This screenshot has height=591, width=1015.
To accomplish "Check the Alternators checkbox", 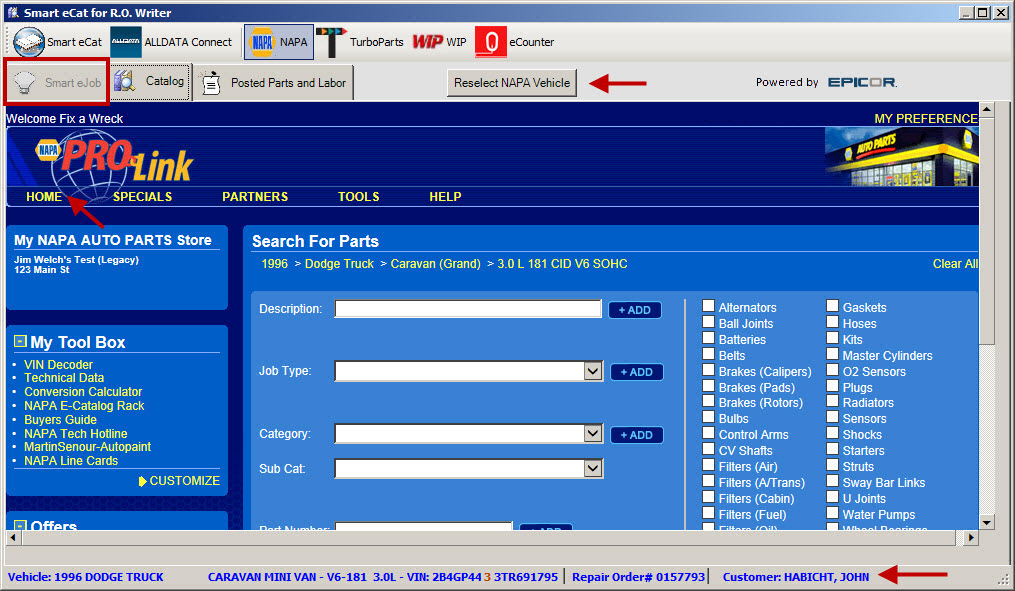I will 708,307.
